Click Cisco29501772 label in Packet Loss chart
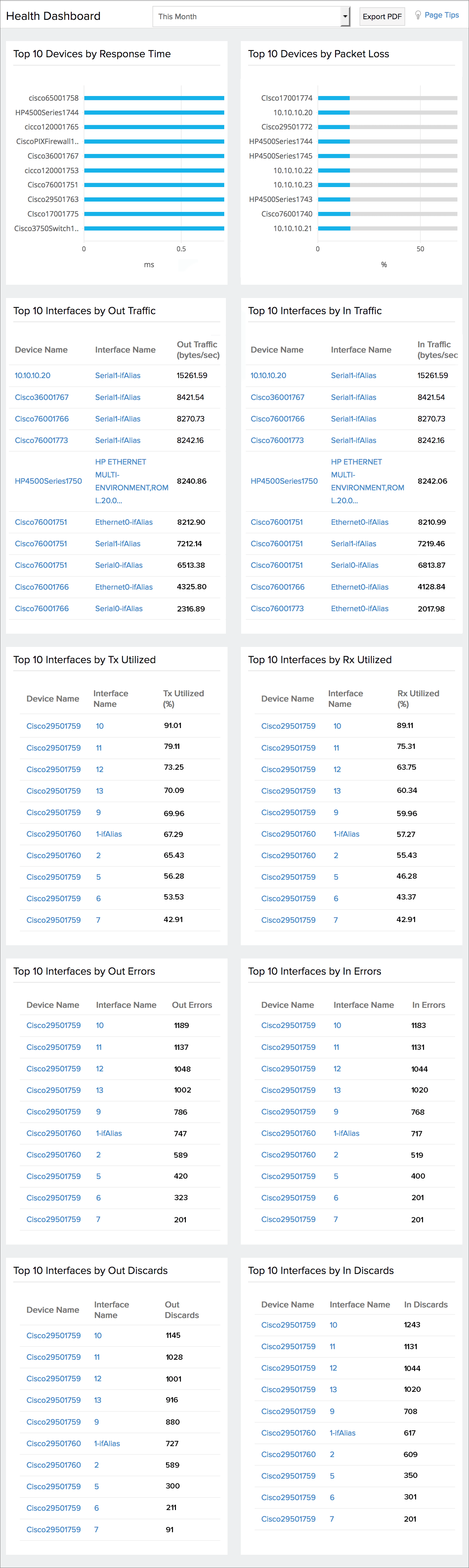This screenshot has width=469, height=1568. tap(286, 127)
